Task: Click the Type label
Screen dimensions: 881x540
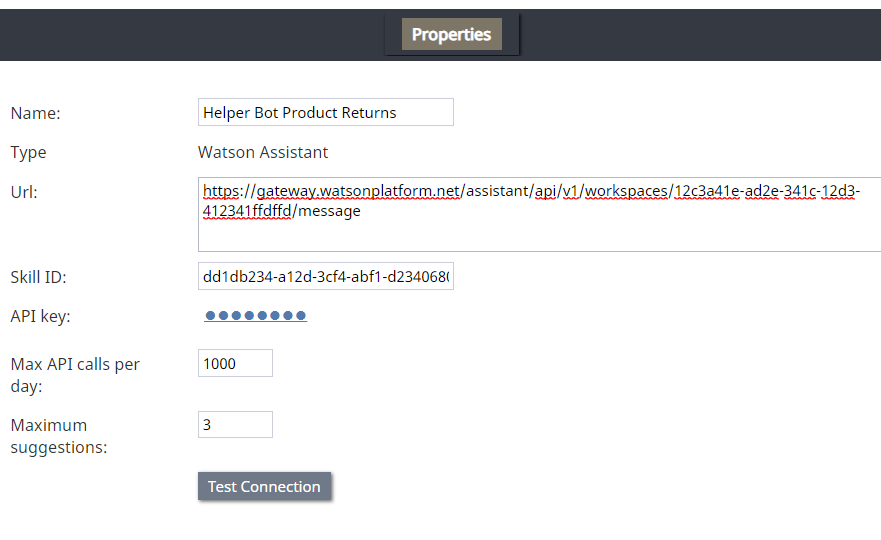Action: pyautogui.click(x=28, y=152)
